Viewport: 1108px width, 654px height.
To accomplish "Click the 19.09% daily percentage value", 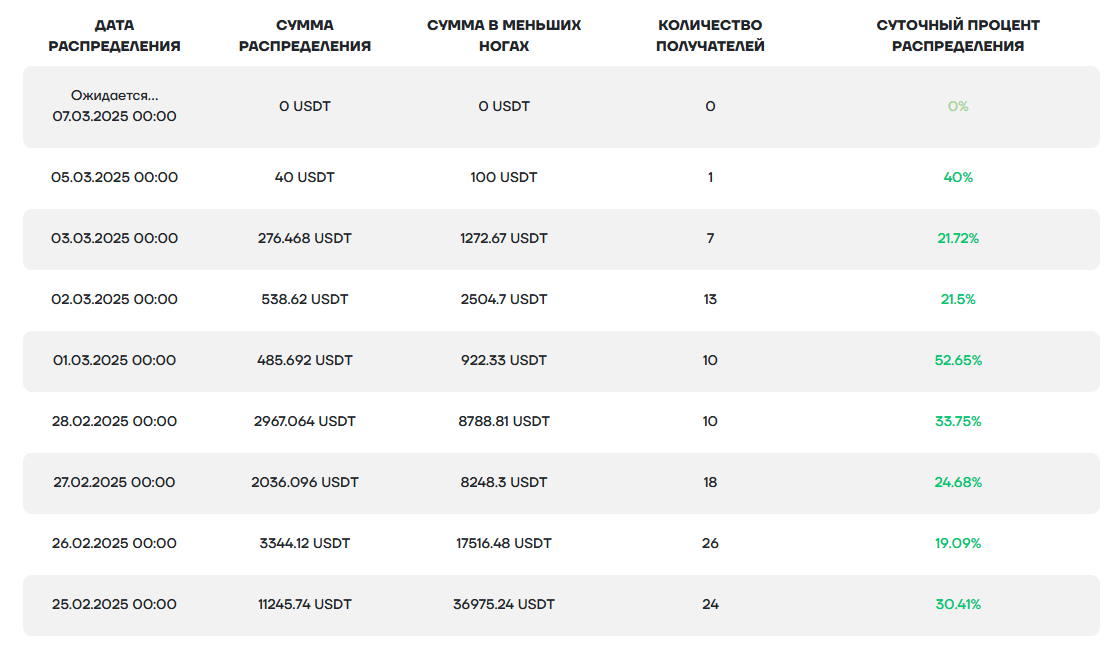I will coord(958,543).
